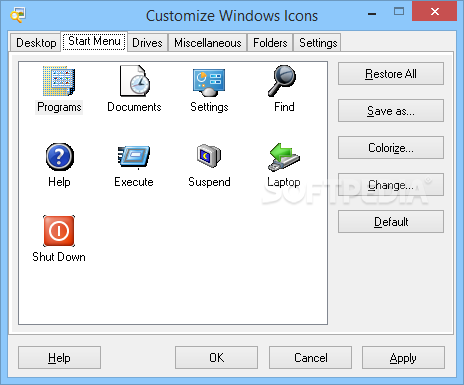Click the Apply button
Screen dimensions: 464x385
[403, 358]
